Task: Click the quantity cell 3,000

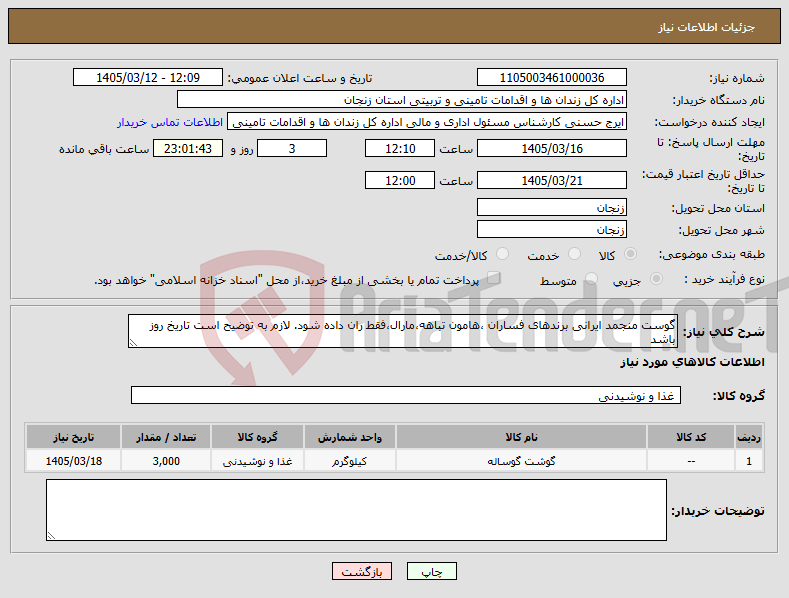Action: click(x=166, y=461)
